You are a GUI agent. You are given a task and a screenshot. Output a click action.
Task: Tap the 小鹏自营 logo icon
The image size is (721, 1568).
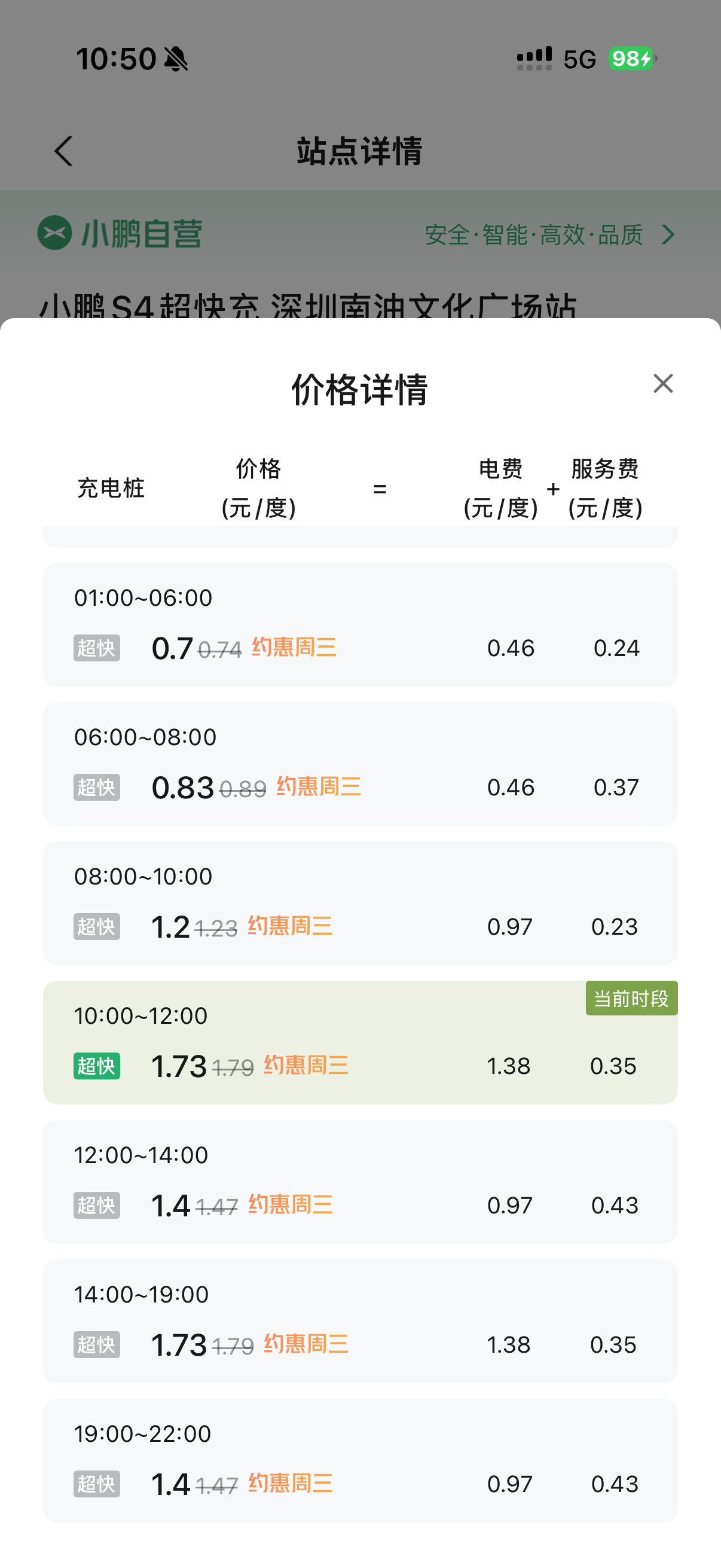coord(55,233)
